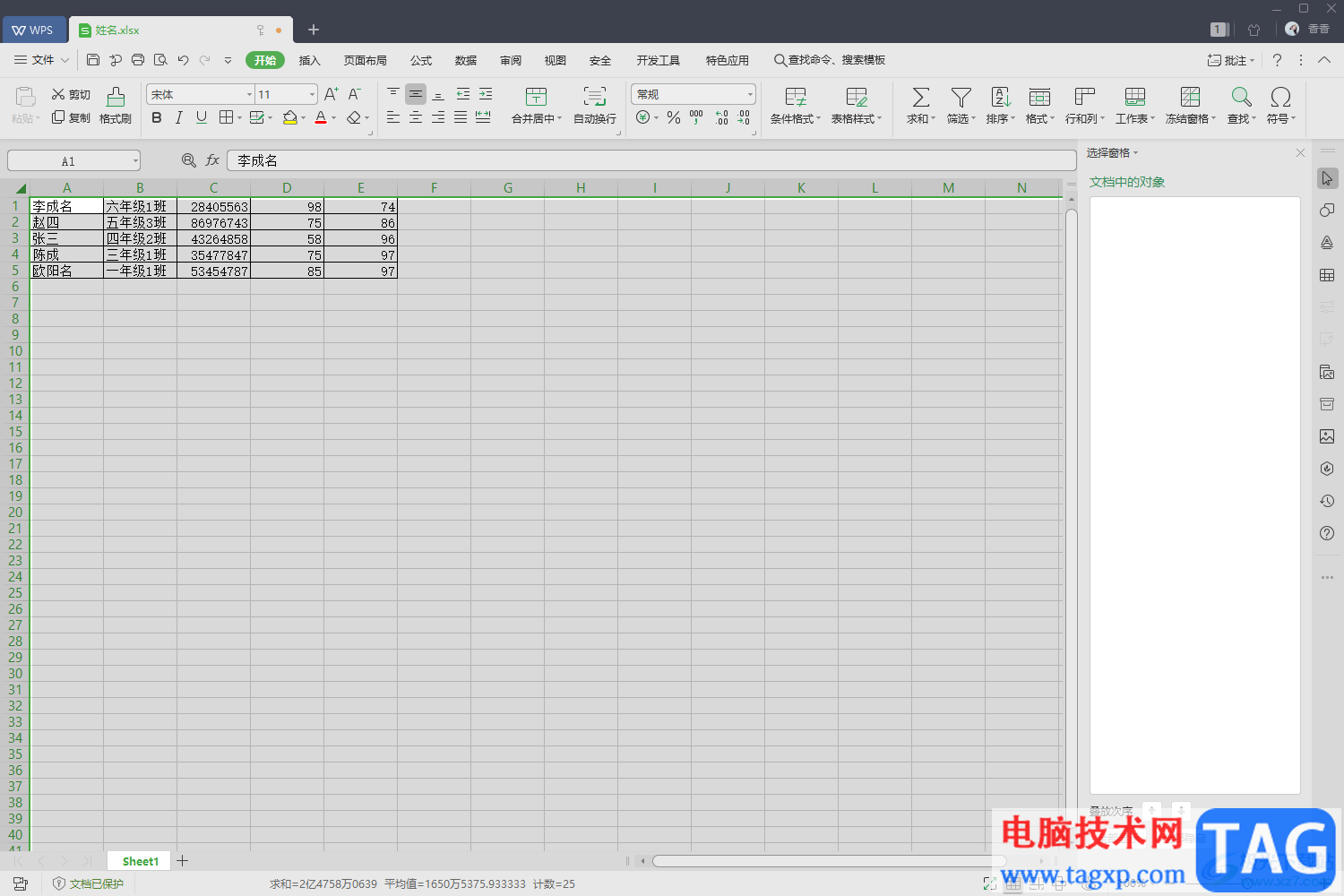This screenshot has height=896, width=1344.
Task: Click the Filter (筛选) funnel icon
Action: pyautogui.click(x=961, y=97)
